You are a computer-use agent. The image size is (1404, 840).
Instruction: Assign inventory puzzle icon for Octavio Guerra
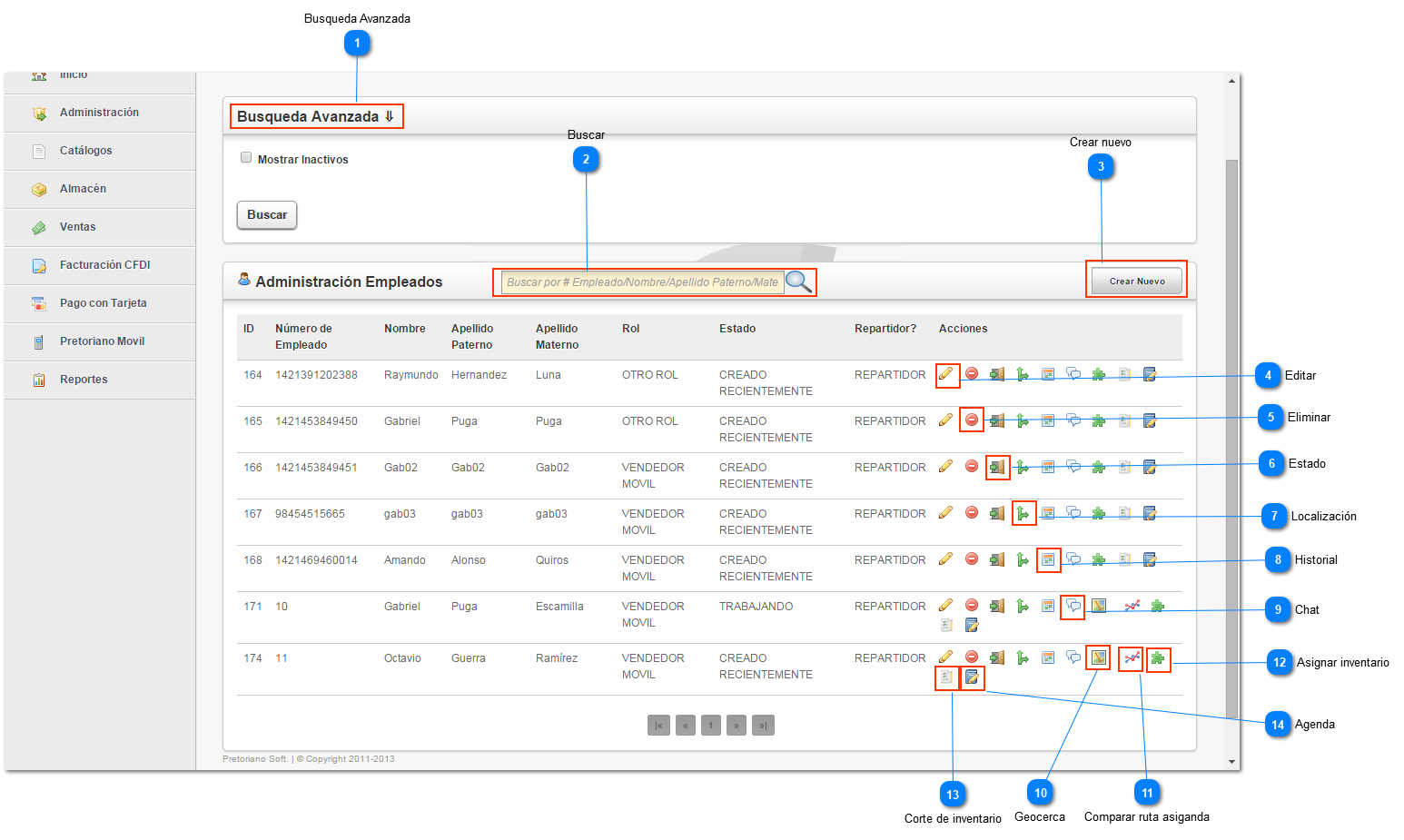1158,658
